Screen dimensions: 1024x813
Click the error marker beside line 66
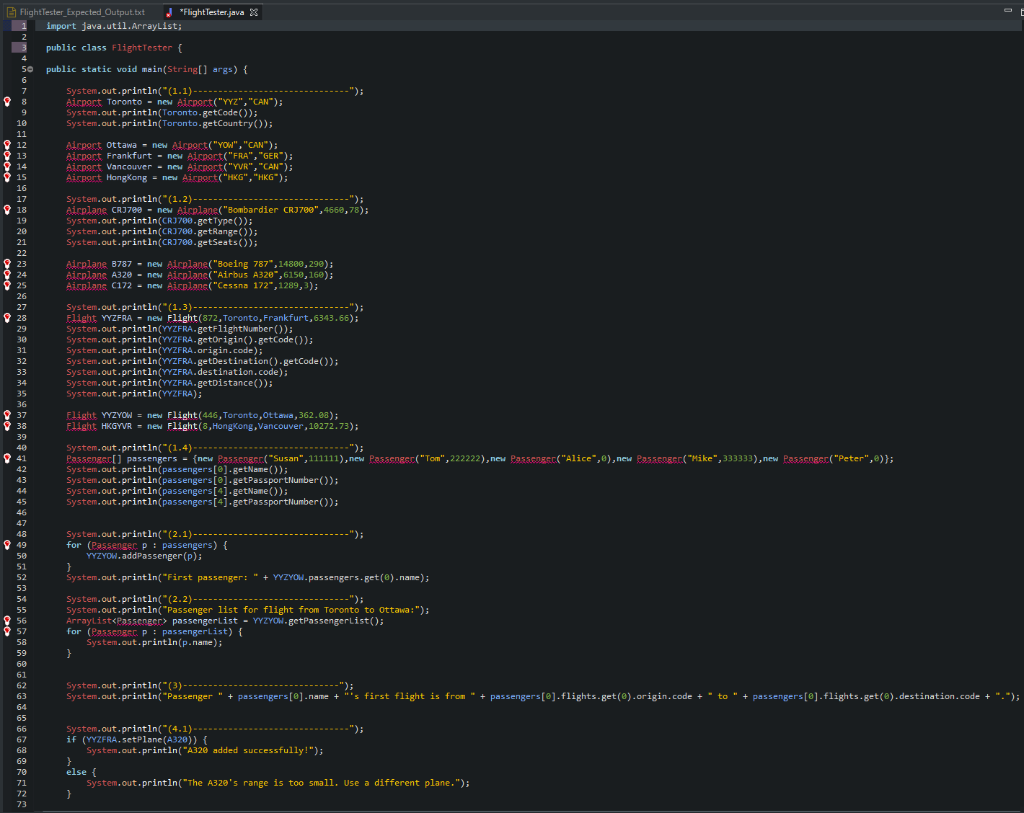click(x=7, y=729)
